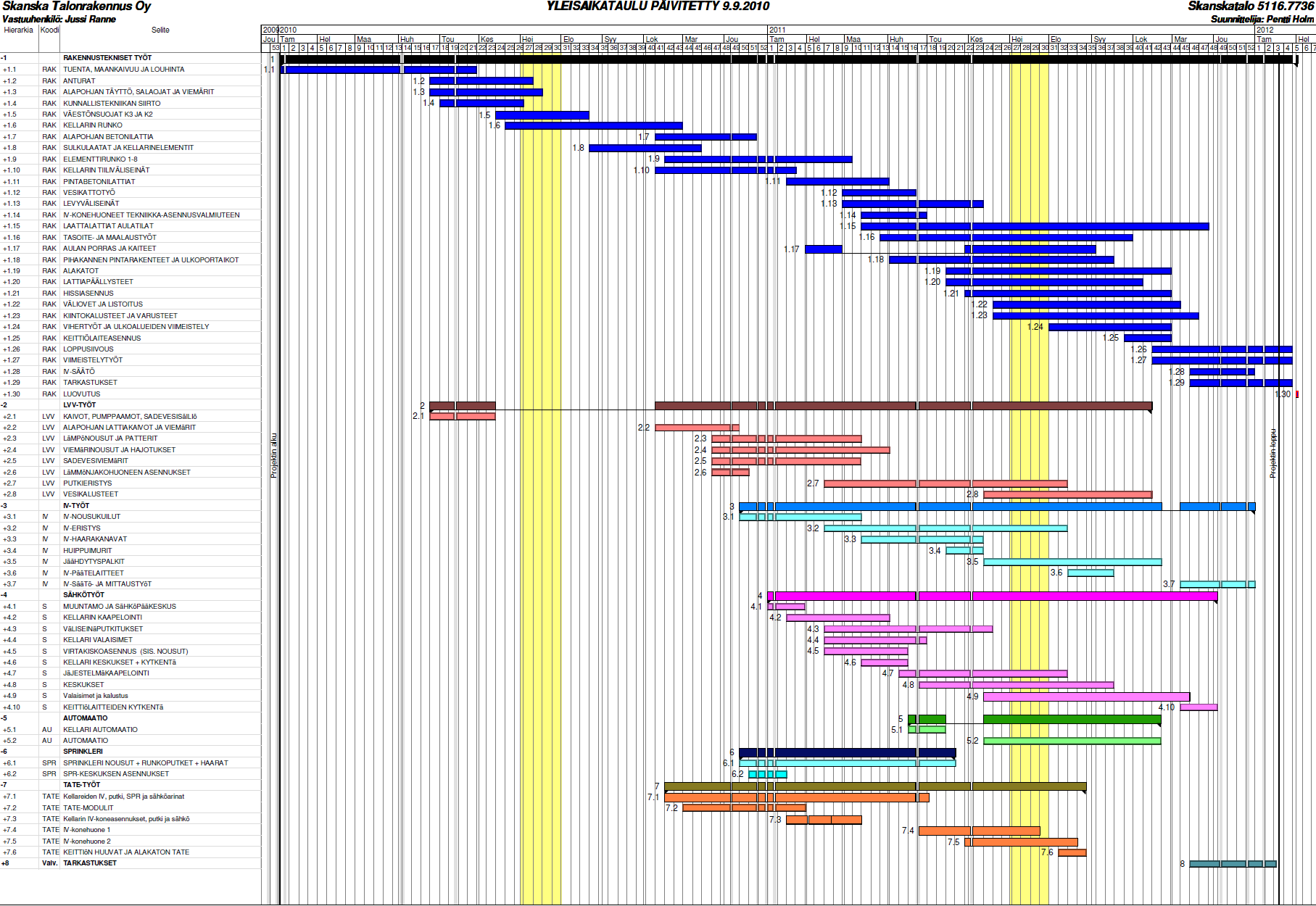Select the Valaisimet ja kalustus task name
The image size is (1316, 906).
tap(96, 696)
